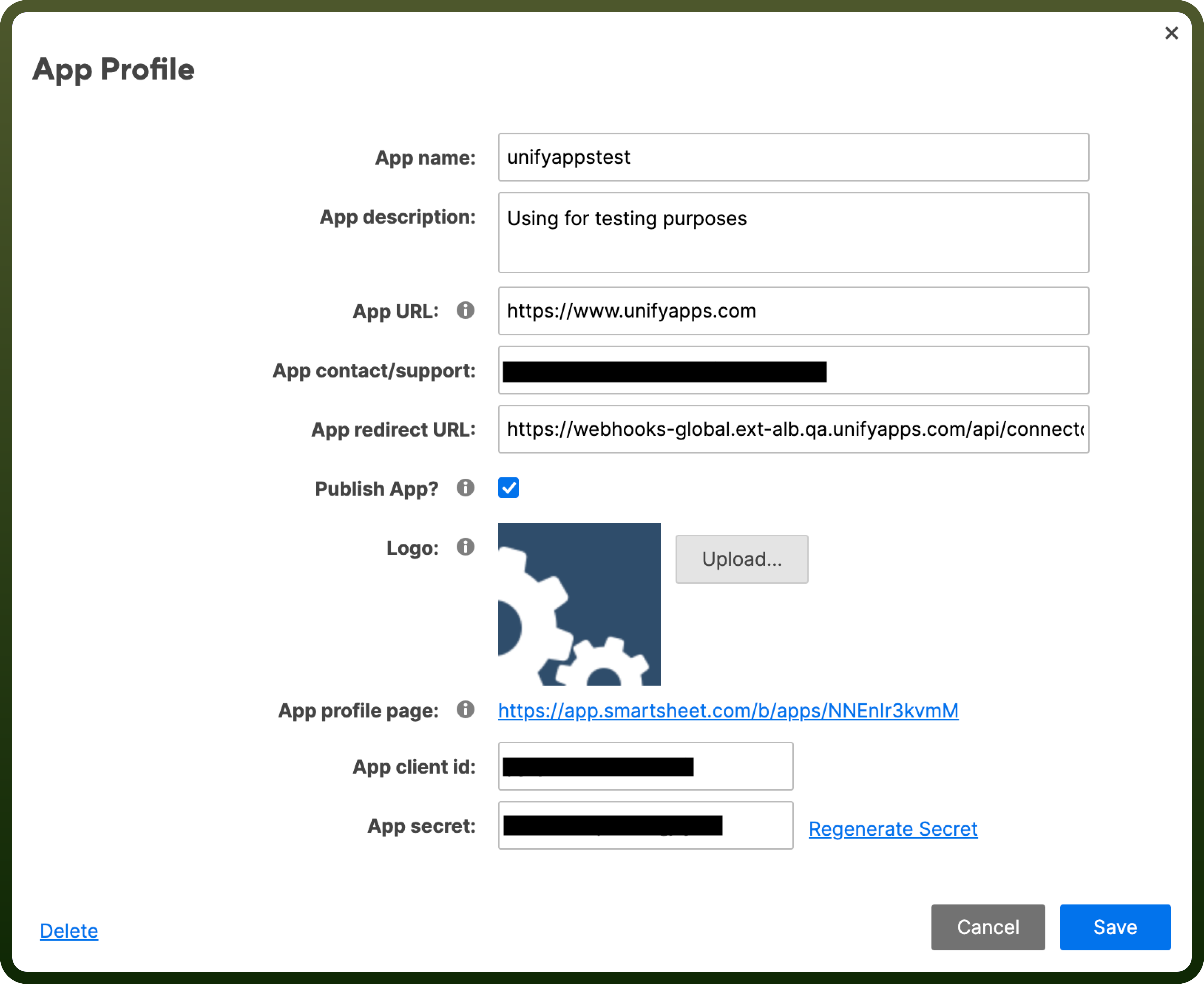Click the gear logo thumbnail
The image size is (1204, 984).
click(x=579, y=604)
